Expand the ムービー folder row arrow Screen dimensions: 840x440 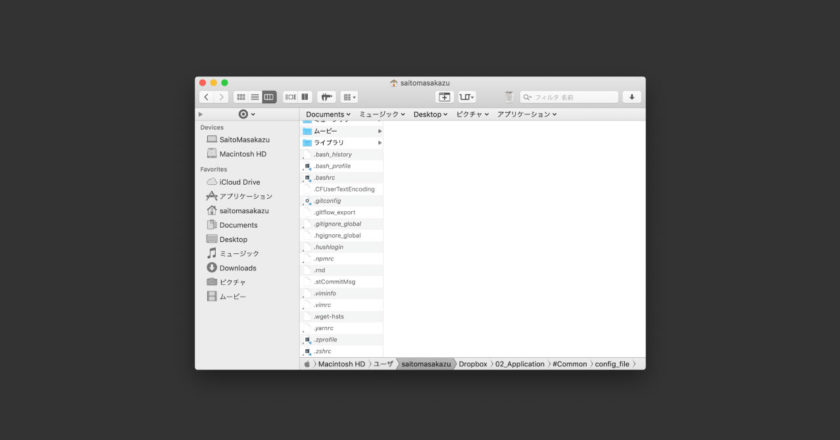point(379,131)
